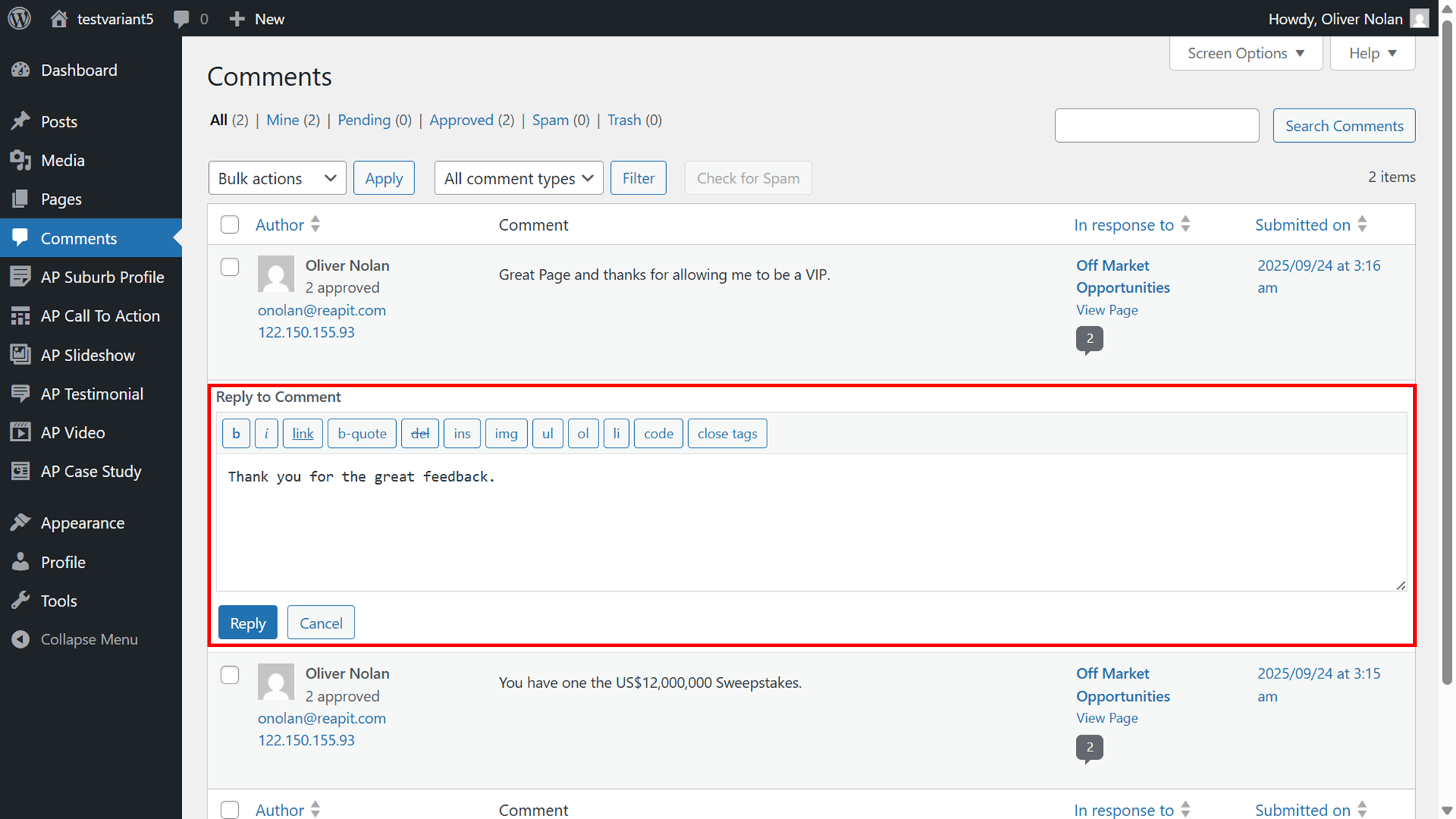The width and height of the screenshot is (1456, 819).
Task: Open the Bulk actions dropdown
Action: pos(277,178)
